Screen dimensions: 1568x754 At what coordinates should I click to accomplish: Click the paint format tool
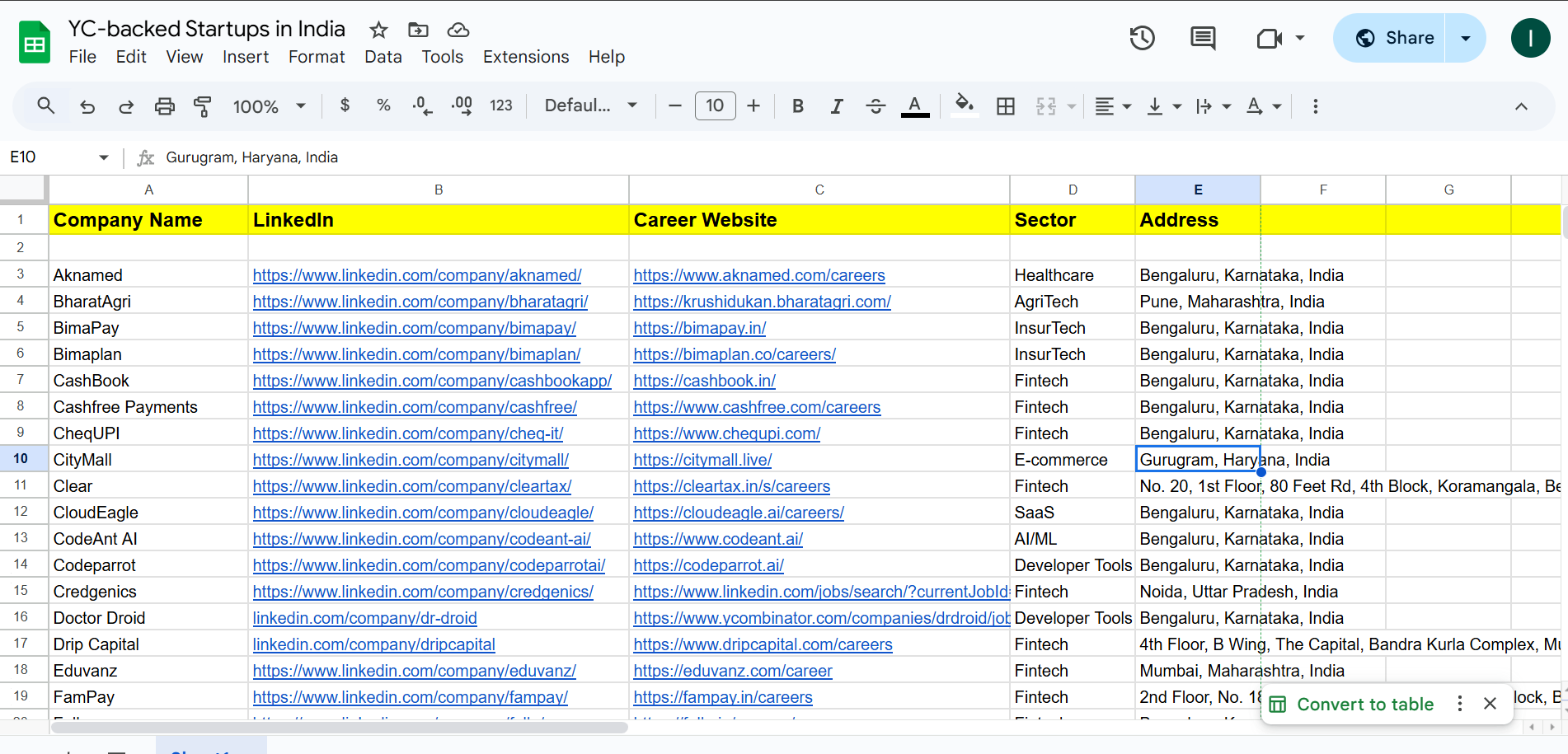(x=203, y=105)
